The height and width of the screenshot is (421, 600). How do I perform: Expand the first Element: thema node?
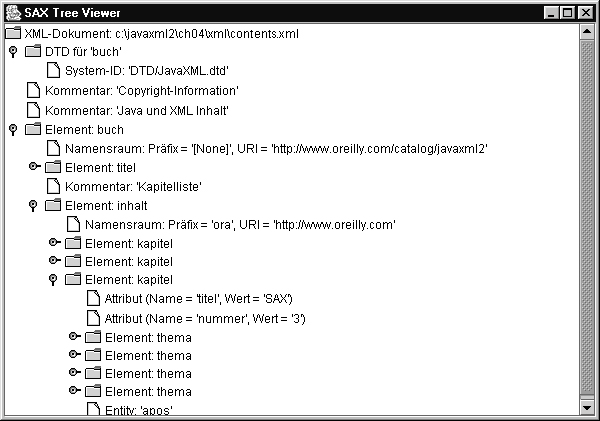click(x=75, y=336)
